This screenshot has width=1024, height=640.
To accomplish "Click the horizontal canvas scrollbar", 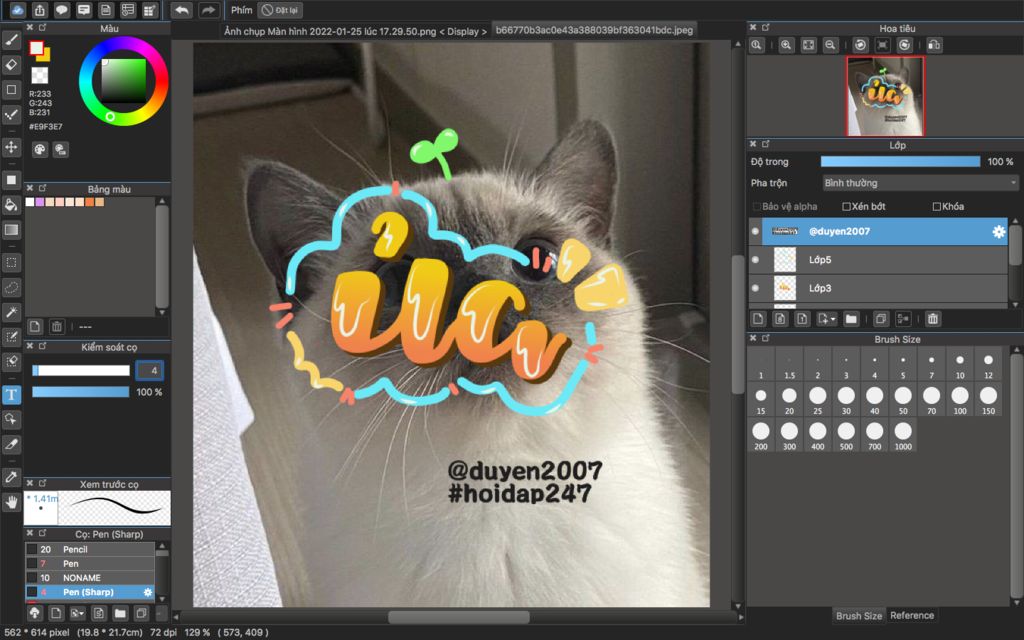I will (x=458, y=617).
